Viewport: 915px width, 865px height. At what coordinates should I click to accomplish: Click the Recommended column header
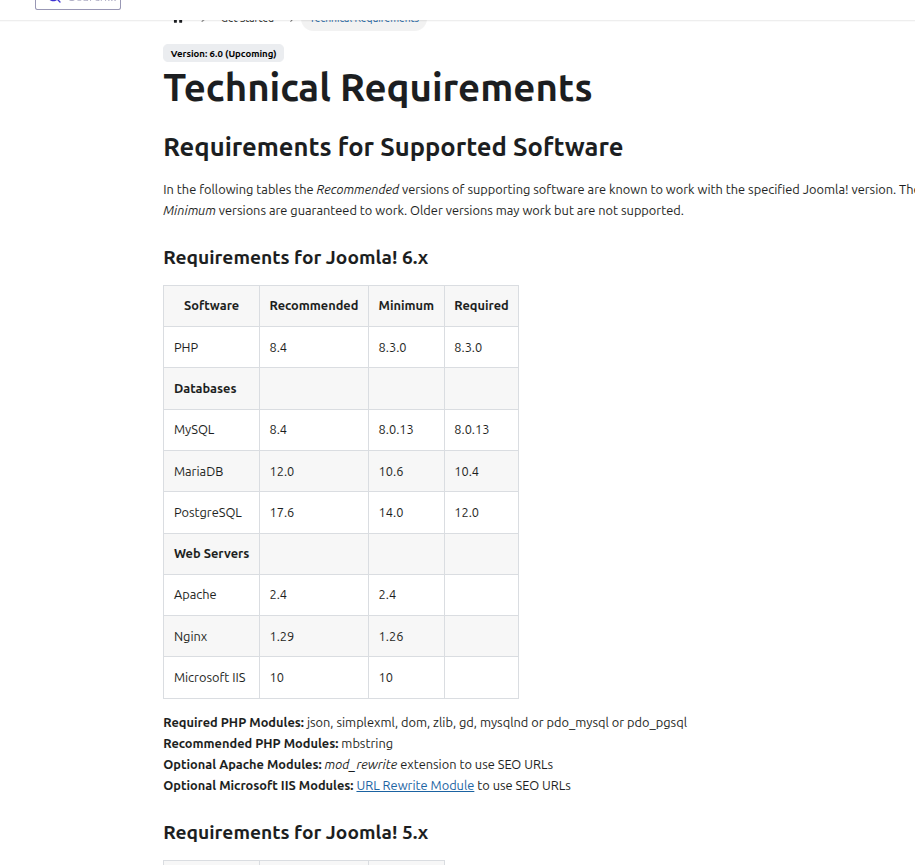(313, 306)
